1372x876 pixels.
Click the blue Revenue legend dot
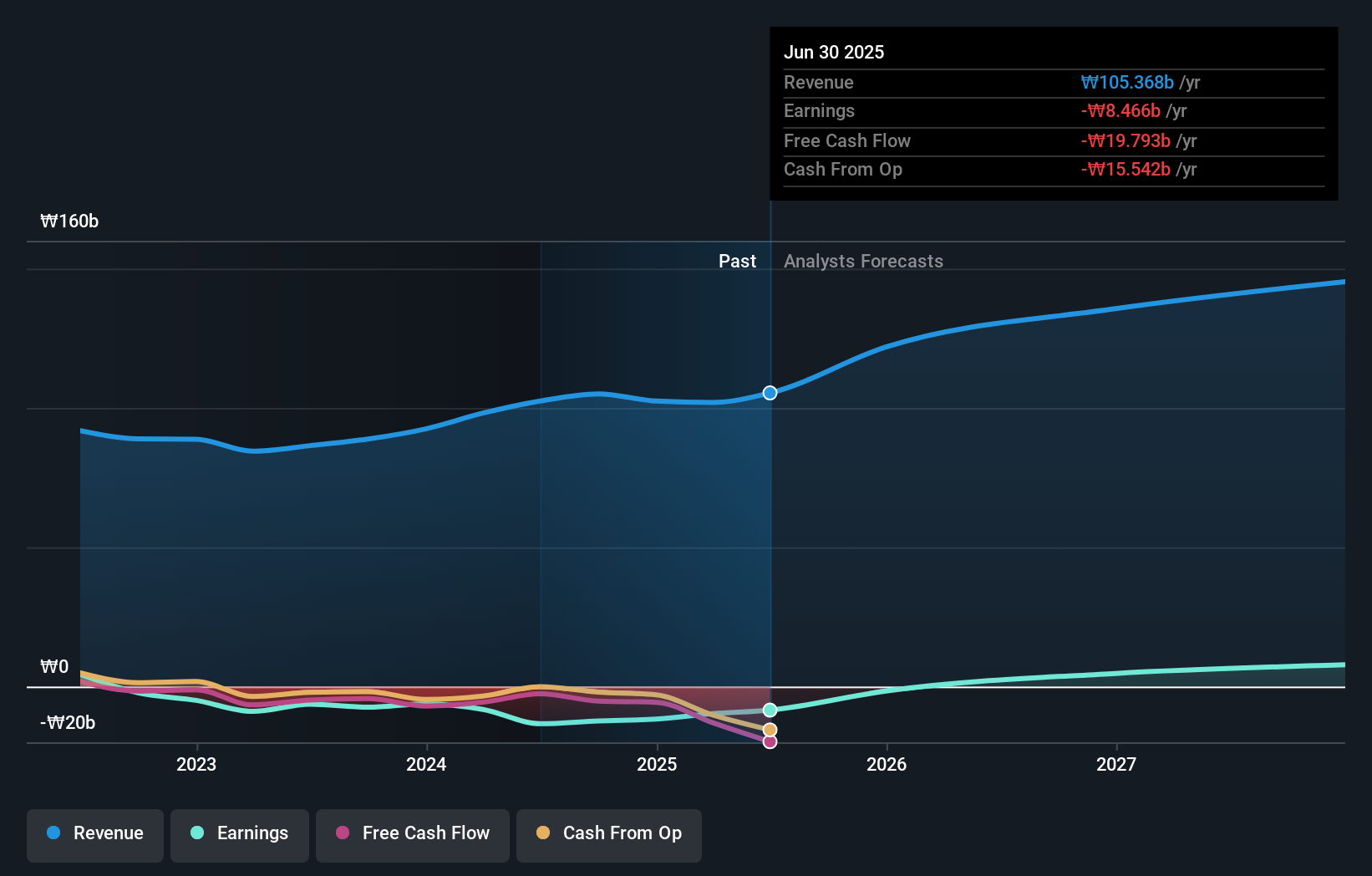click(x=53, y=833)
